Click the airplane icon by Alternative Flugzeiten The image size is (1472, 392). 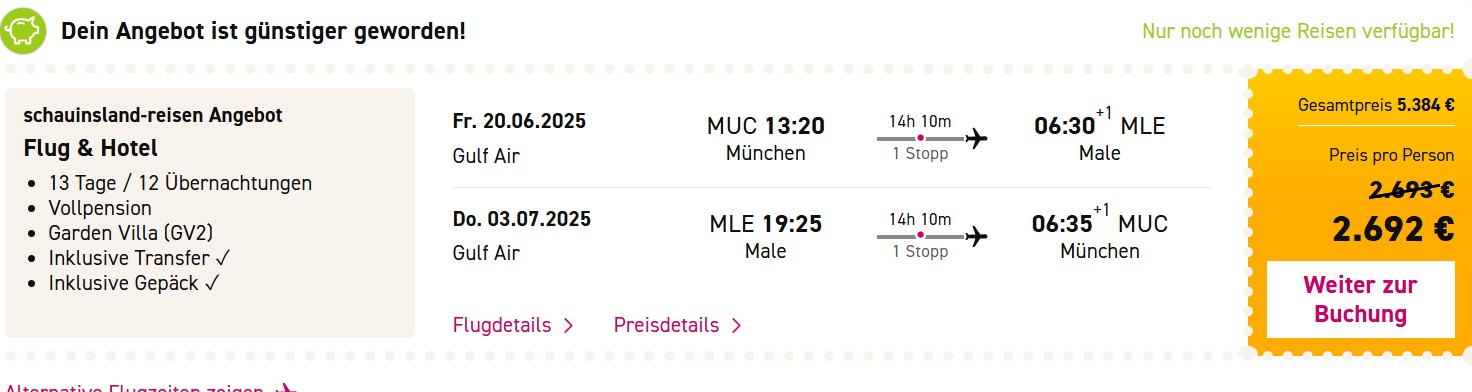pyautogui.click(x=286, y=388)
